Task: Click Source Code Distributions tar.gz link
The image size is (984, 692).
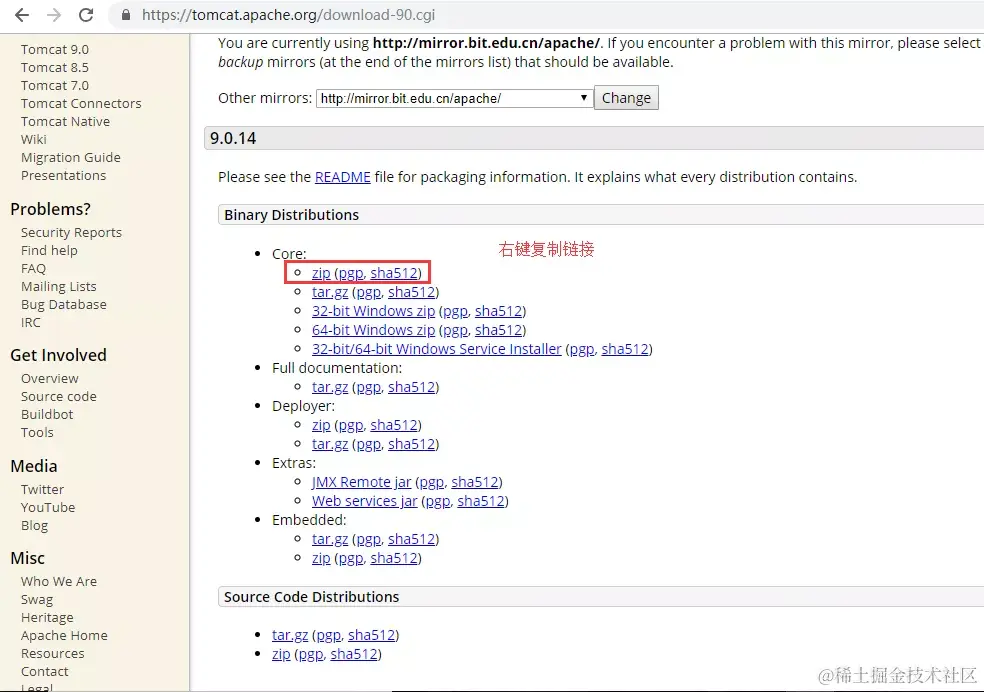Action: point(290,635)
